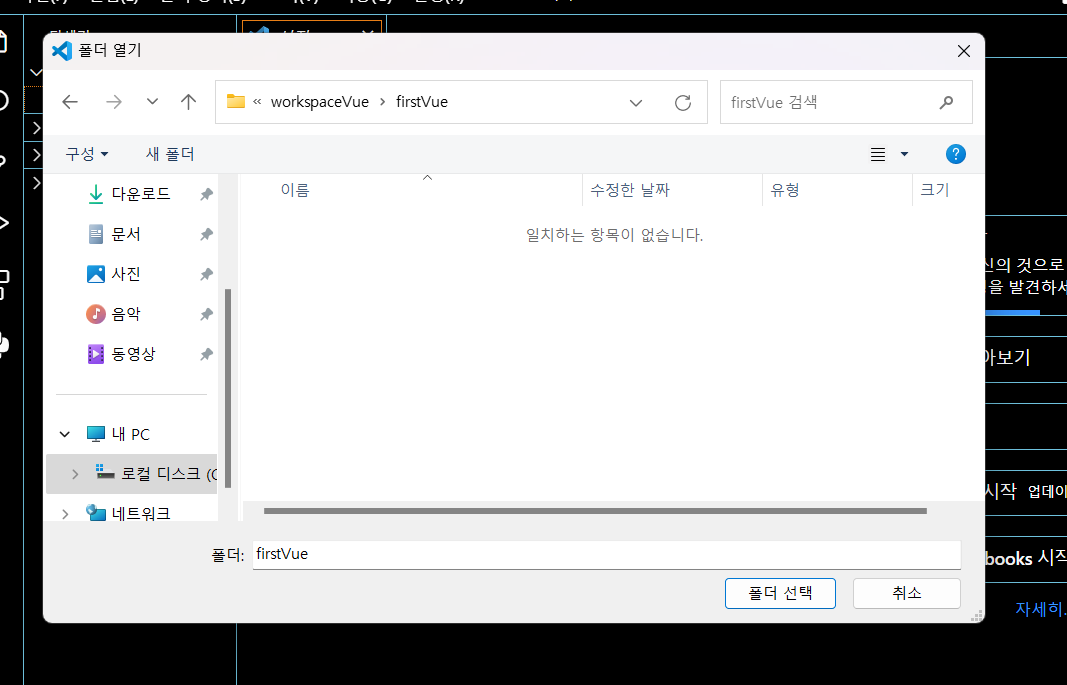Viewport: 1067px width, 685px height.
Task: Click the 폴더 name input field
Action: click(x=606, y=554)
